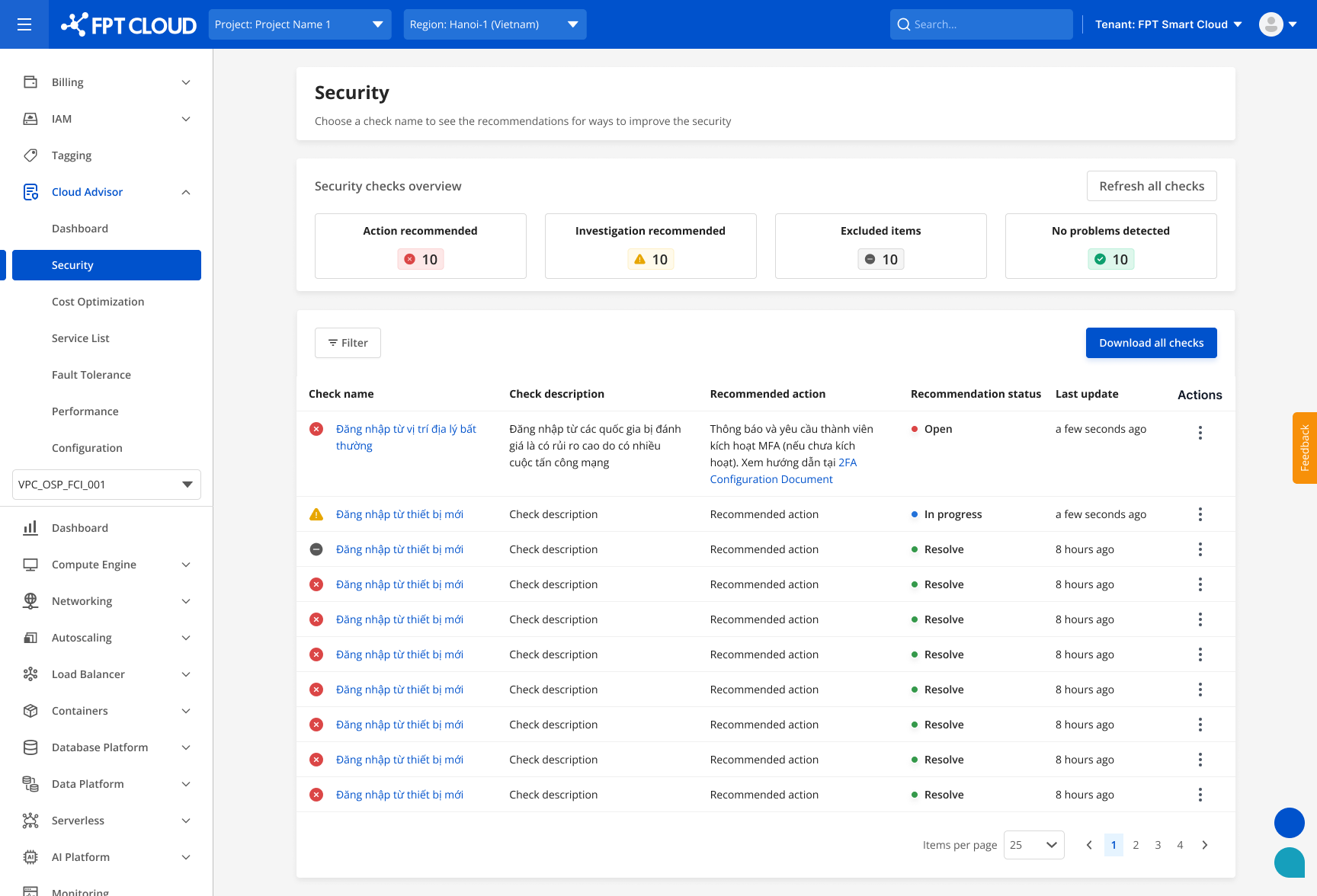This screenshot has height=896, width=1317.
Task: Select the Security menu item
Action: pyautogui.click(x=107, y=265)
